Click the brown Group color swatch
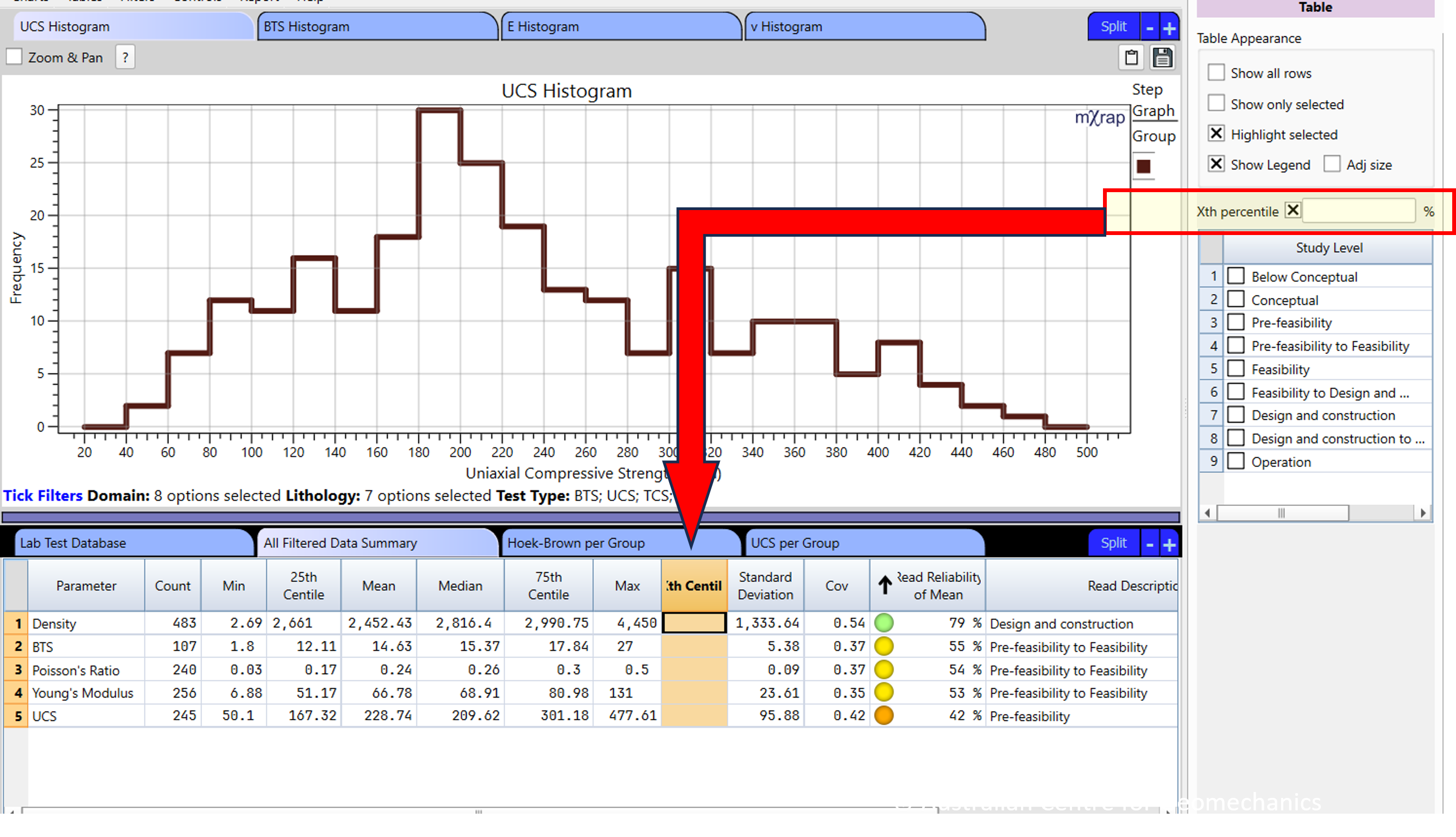Screen dimensions: 1456x837 tap(1143, 166)
